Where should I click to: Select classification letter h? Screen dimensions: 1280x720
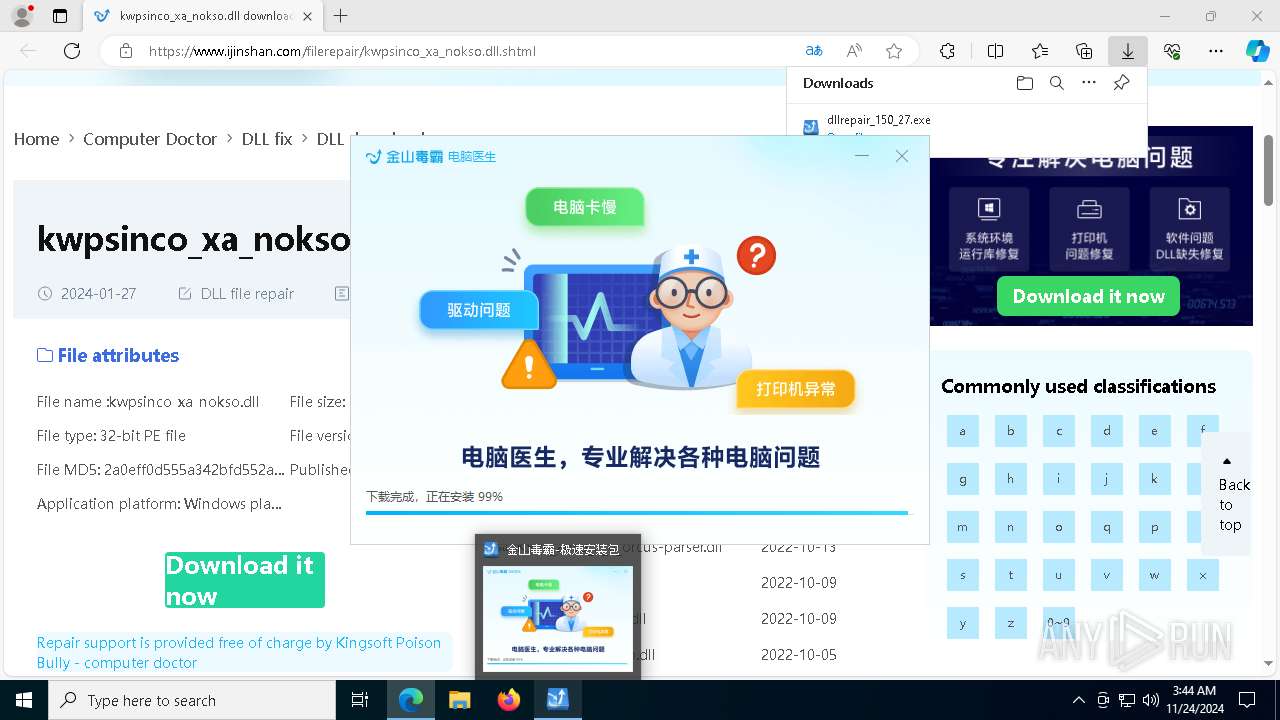click(x=1010, y=479)
